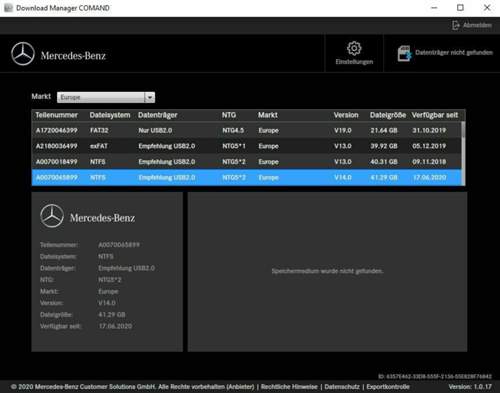This screenshot has height=393, width=500.
Task: Sort by the Dateisystem column header
Action: [110, 115]
